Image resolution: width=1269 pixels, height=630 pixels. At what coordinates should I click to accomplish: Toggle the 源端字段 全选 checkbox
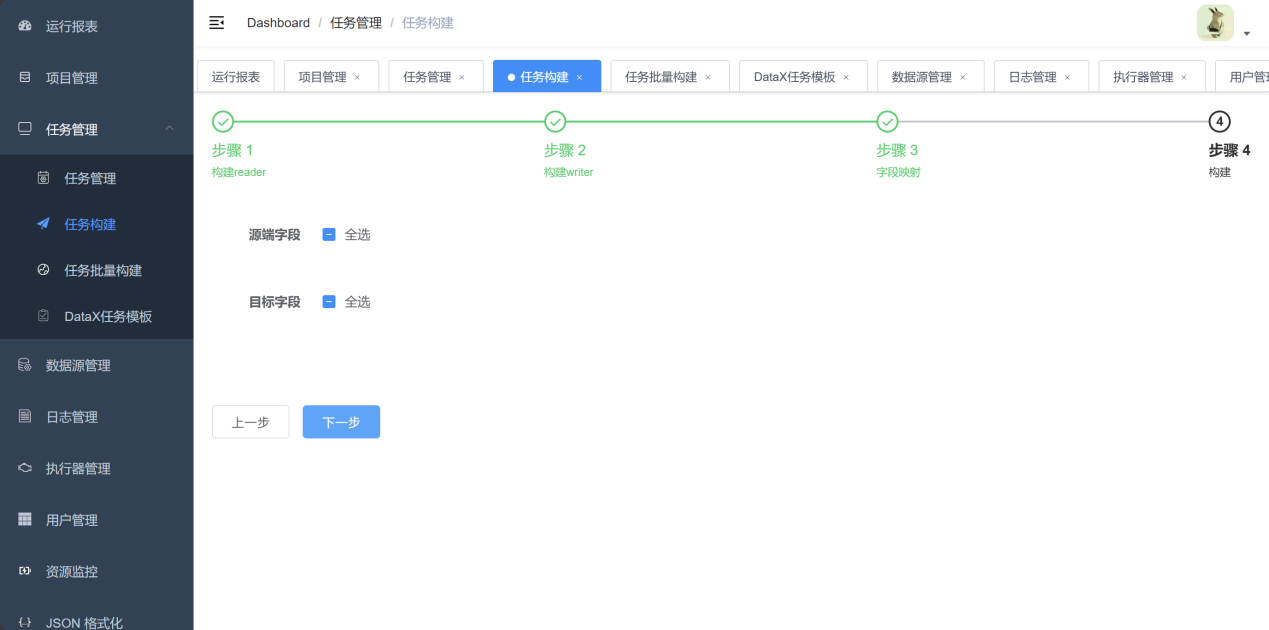pyautogui.click(x=329, y=235)
